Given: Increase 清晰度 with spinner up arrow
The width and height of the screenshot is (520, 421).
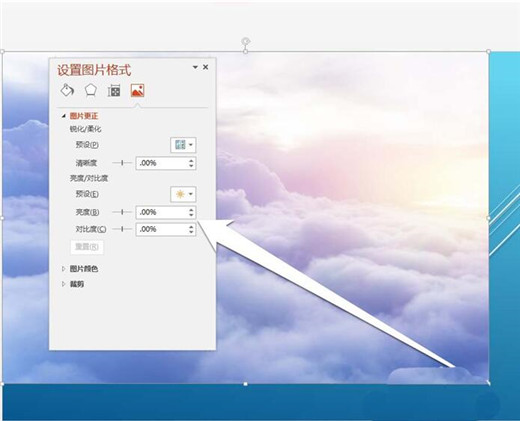Looking at the screenshot, I should [191, 160].
